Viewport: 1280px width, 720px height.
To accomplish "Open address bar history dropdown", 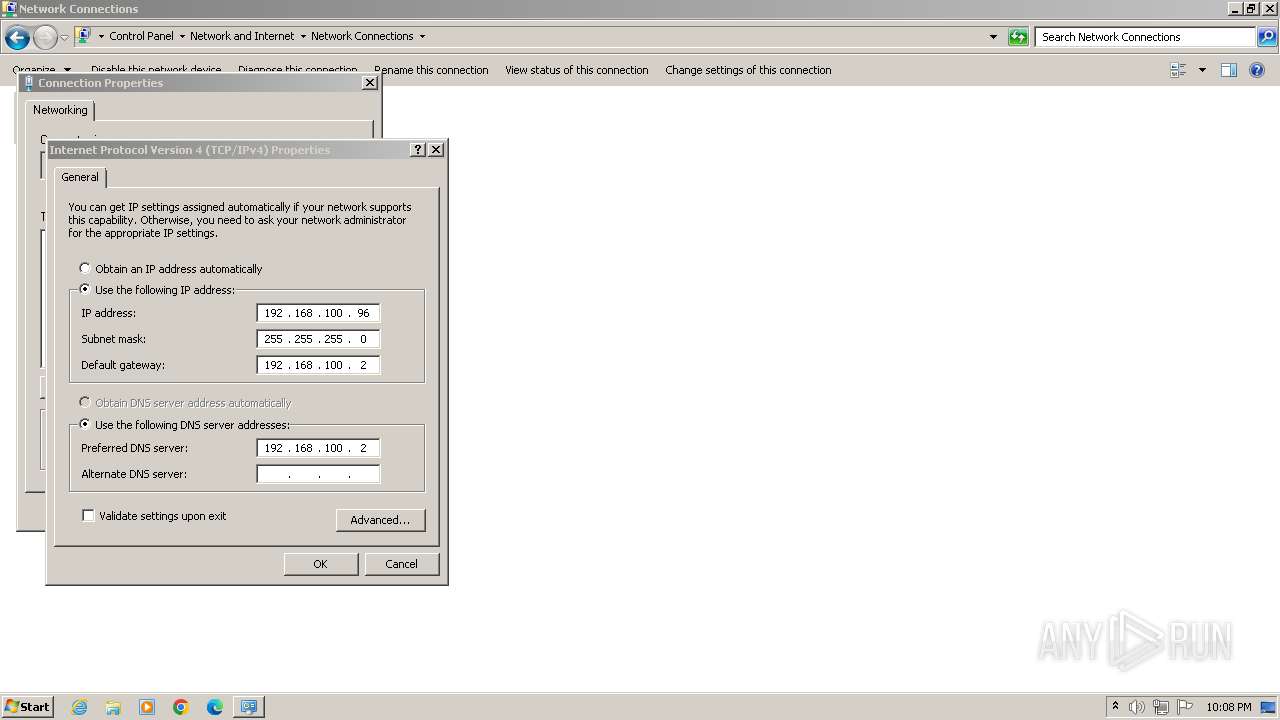I will point(993,37).
